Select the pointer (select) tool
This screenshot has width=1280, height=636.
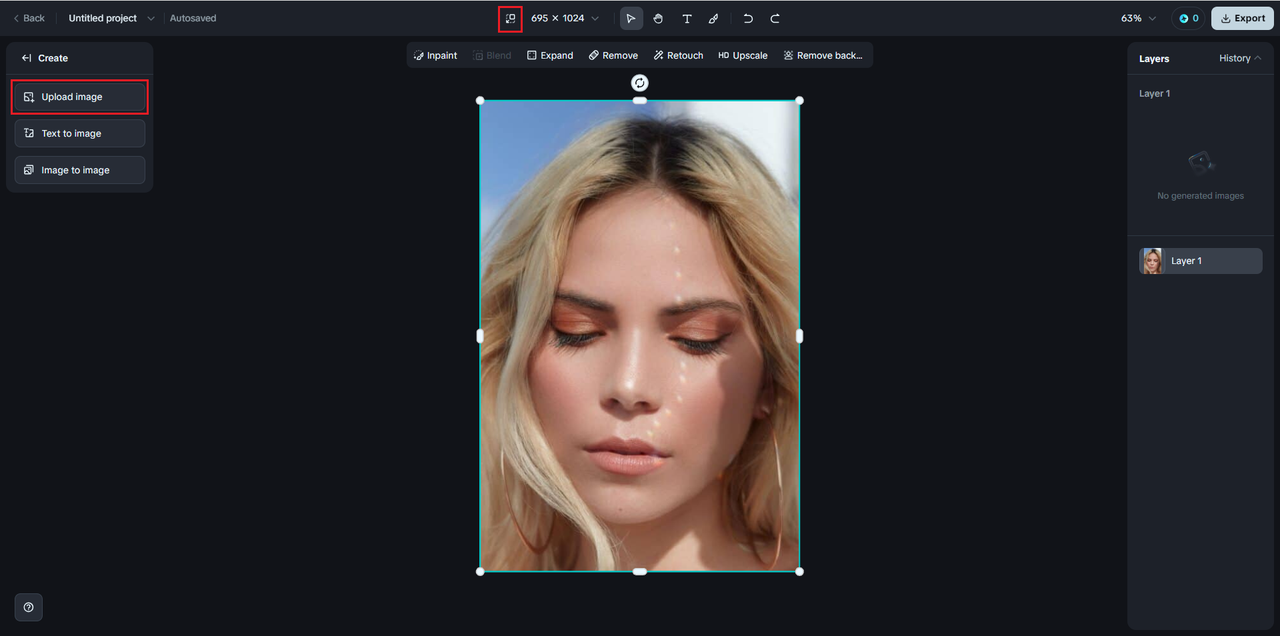(631, 18)
